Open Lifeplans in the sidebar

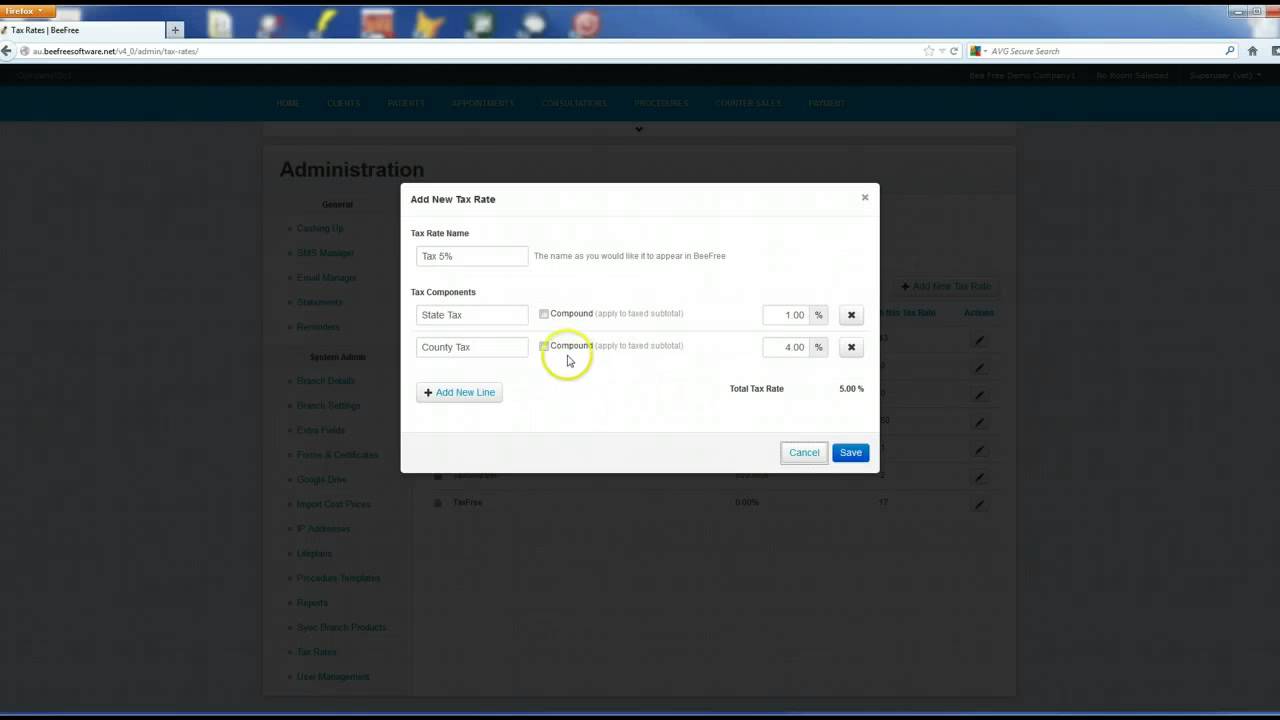(314, 553)
